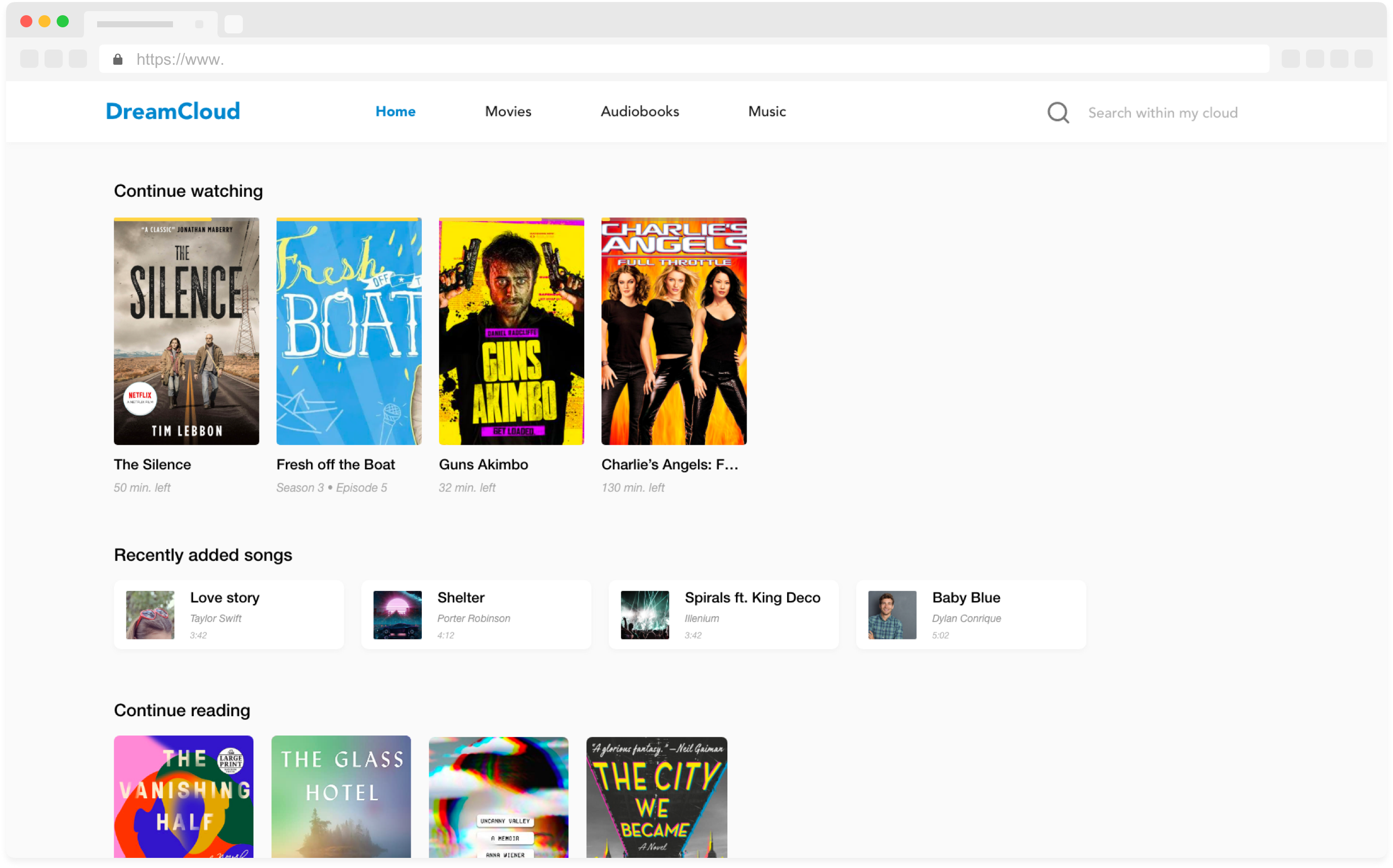Click Love story album art
This screenshot has width=1393, height=868.
pyautogui.click(x=150, y=615)
